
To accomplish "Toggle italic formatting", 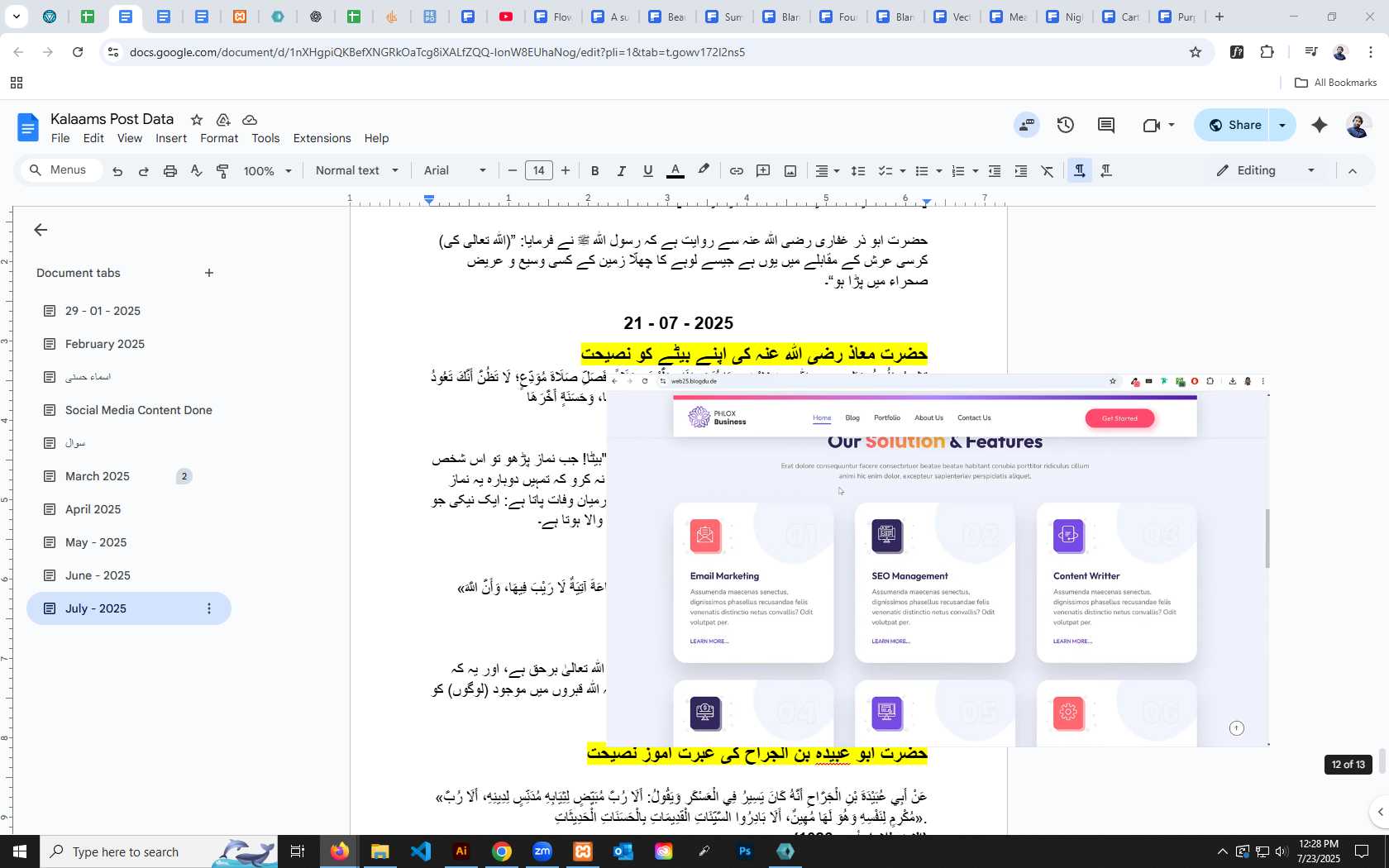I will [621, 171].
